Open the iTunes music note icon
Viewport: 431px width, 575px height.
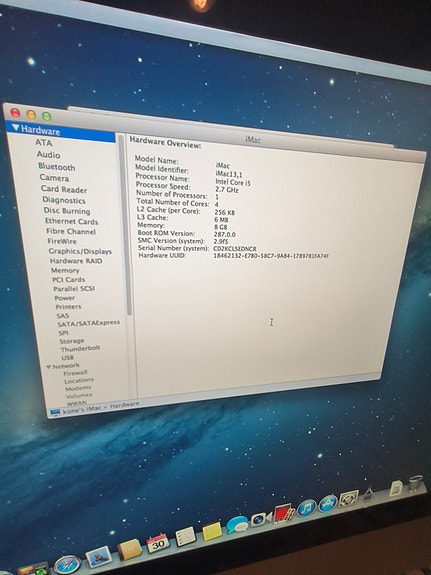[307, 508]
